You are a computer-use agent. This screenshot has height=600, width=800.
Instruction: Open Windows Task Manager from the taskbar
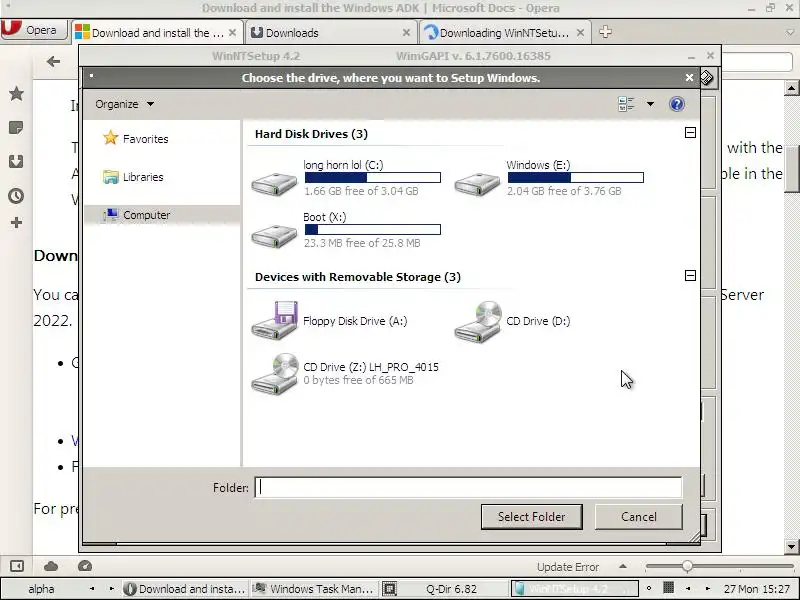click(314, 589)
